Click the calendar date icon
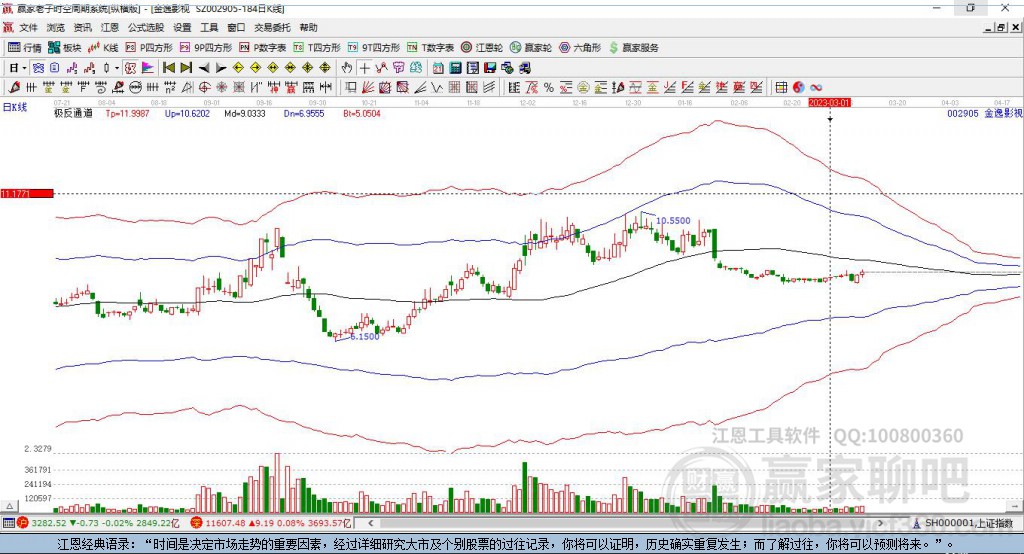Viewport: 1024px width, 554px height. [438, 68]
